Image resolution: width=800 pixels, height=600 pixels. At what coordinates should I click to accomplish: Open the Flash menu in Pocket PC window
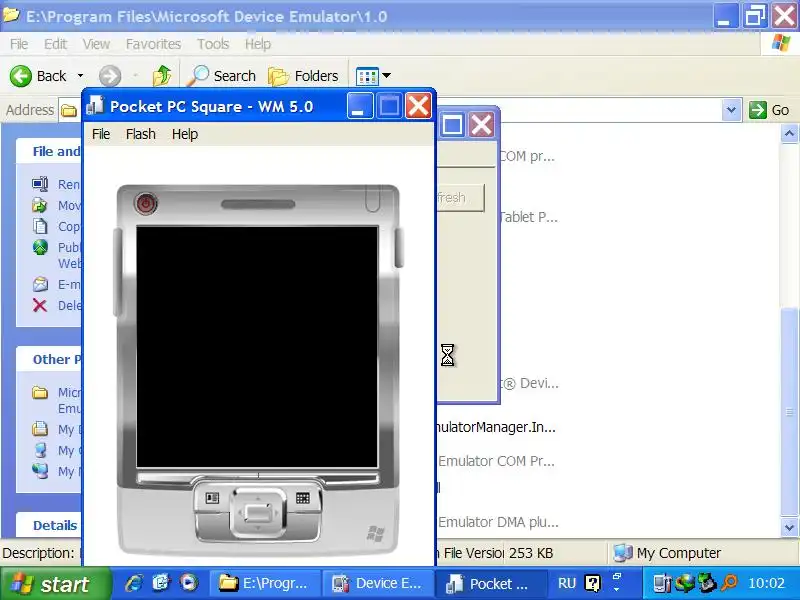click(x=140, y=134)
